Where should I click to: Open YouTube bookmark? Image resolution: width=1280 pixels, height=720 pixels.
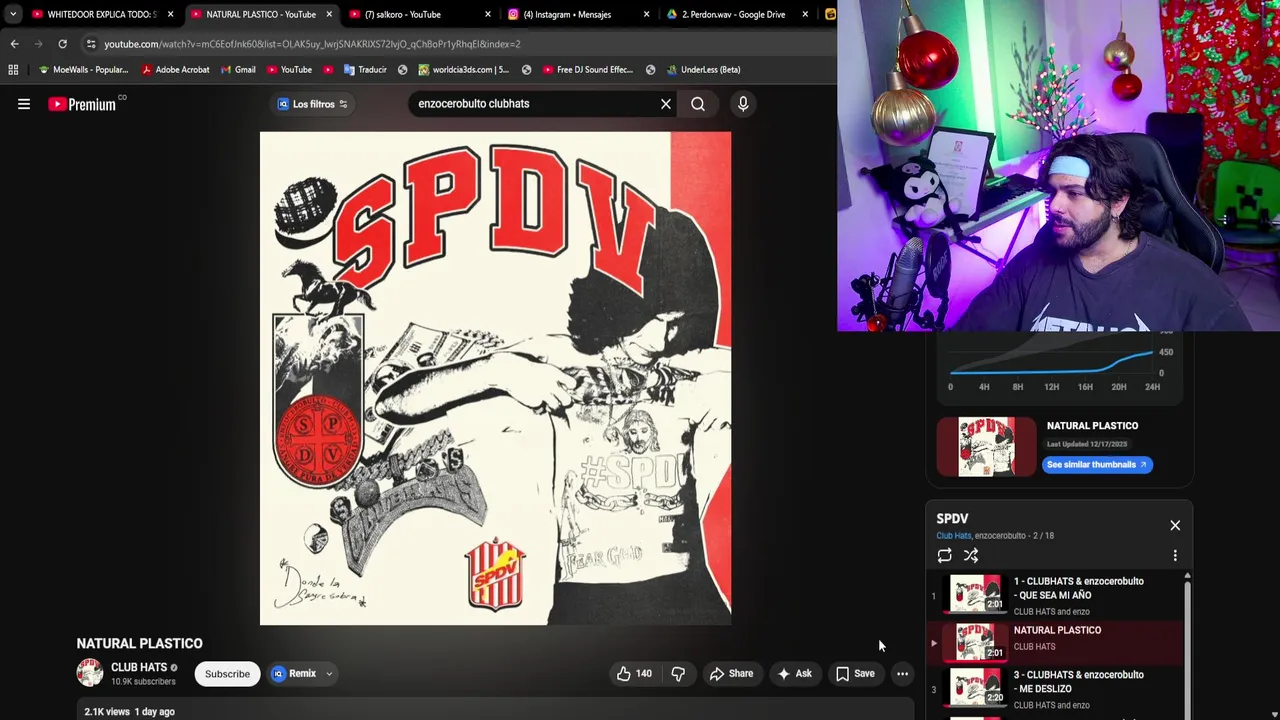click(x=289, y=70)
